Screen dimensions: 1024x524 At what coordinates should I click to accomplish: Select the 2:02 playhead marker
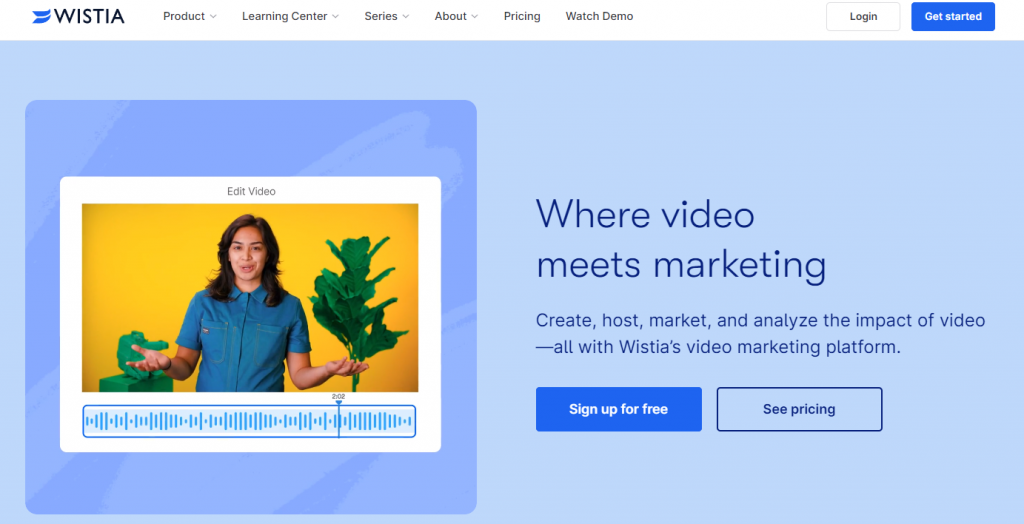pos(338,400)
